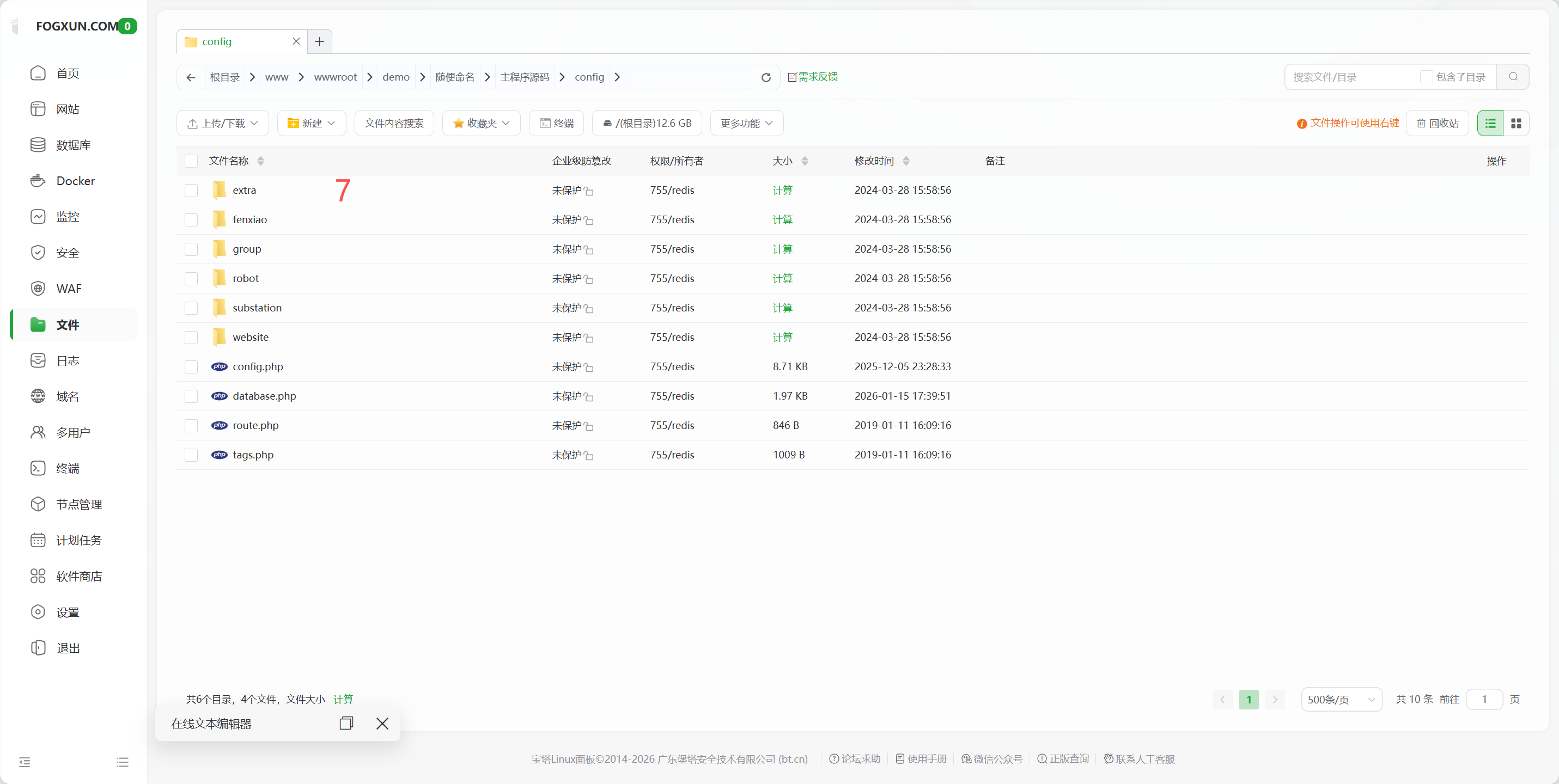This screenshot has height=784, width=1559.
Task: Select the list view icon
Action: (x=1490, y=124)
